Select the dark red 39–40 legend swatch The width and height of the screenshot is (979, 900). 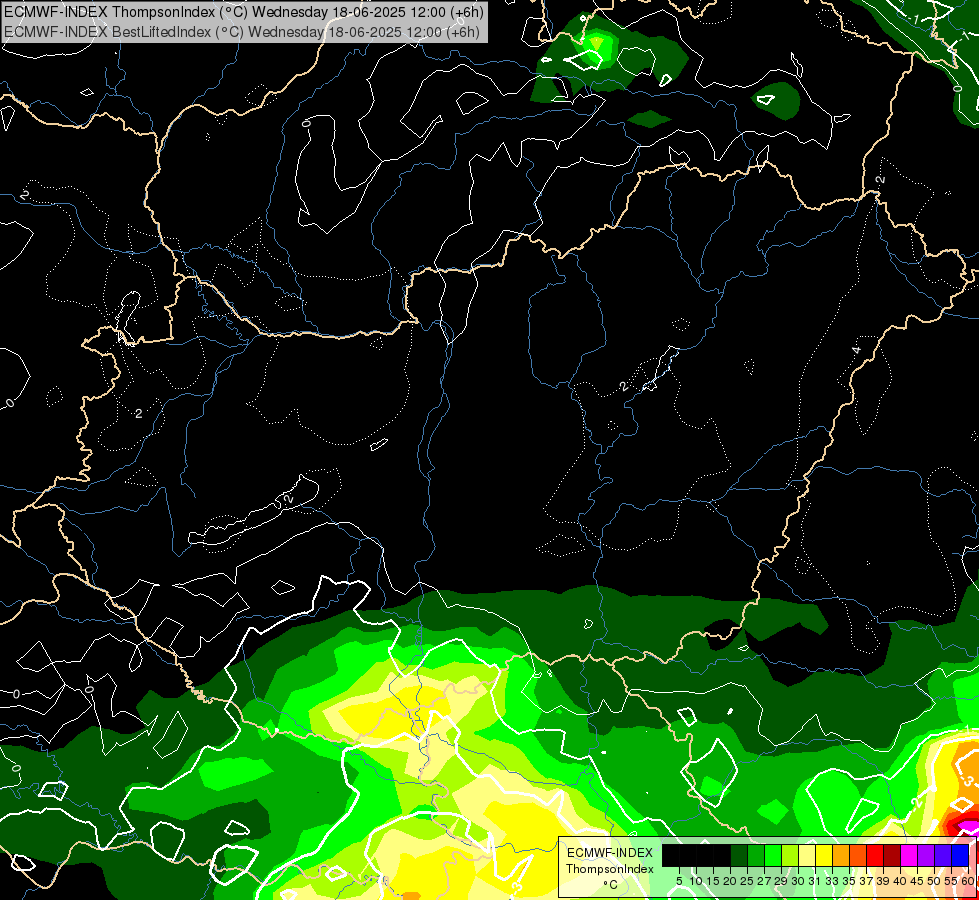pyautogui.click(x=892, y=855)
